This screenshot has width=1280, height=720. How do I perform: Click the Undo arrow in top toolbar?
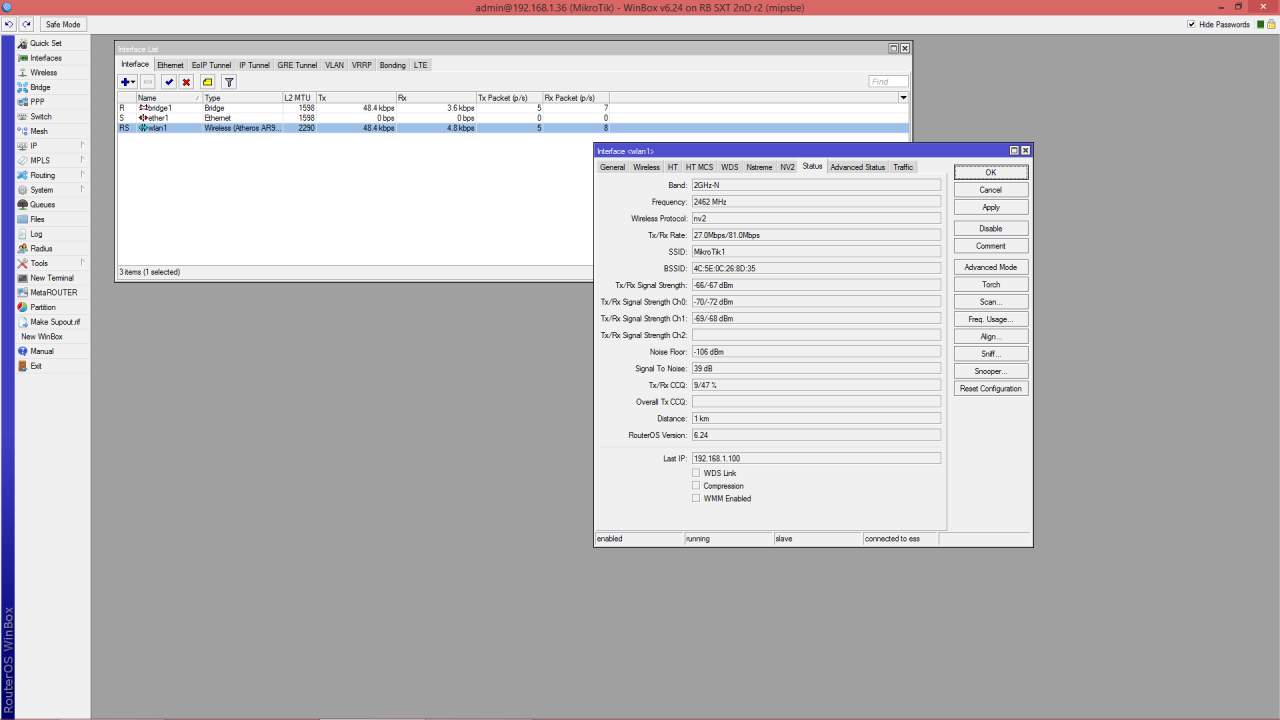10,24
